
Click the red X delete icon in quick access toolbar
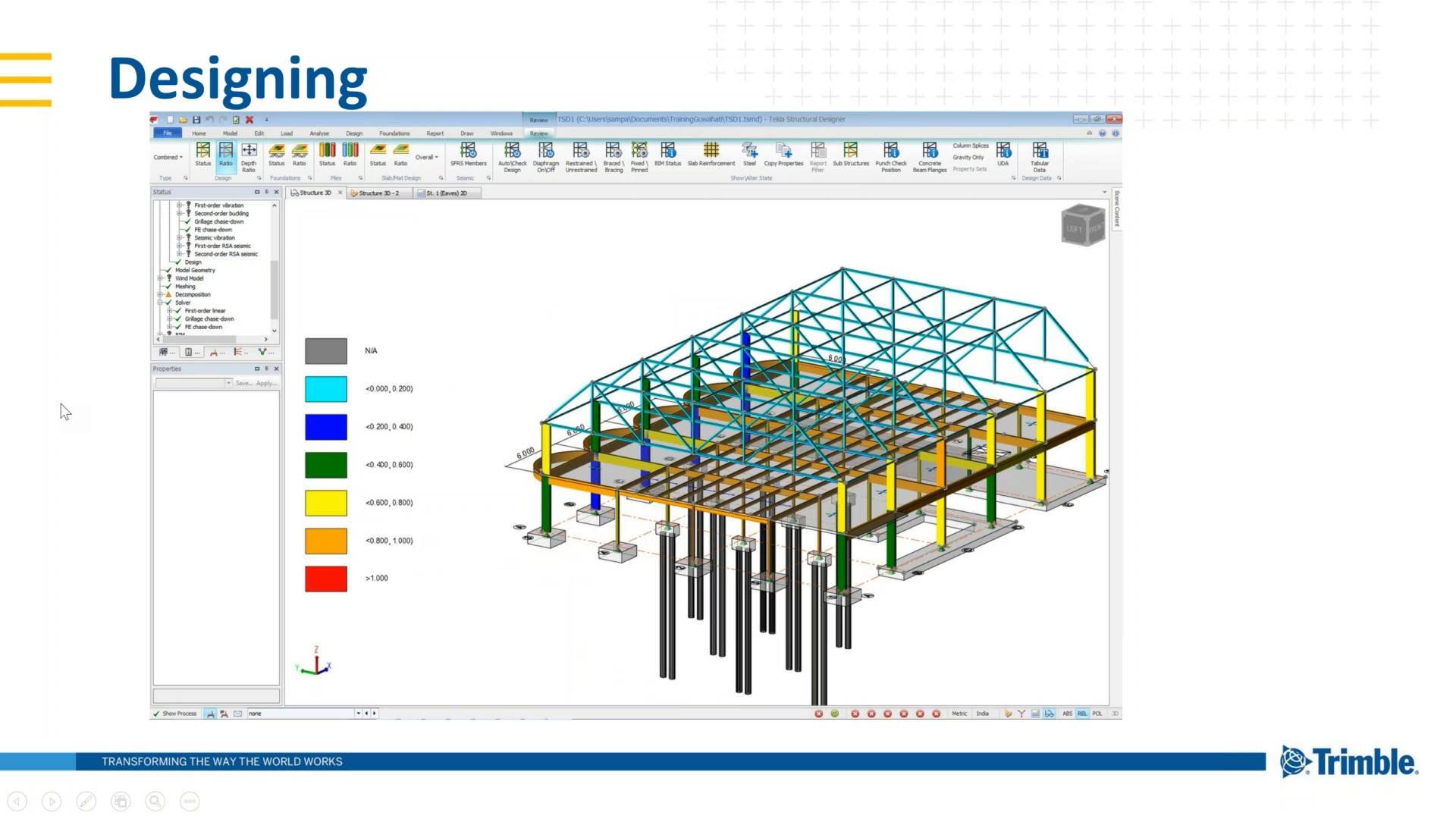coord(249,120)
